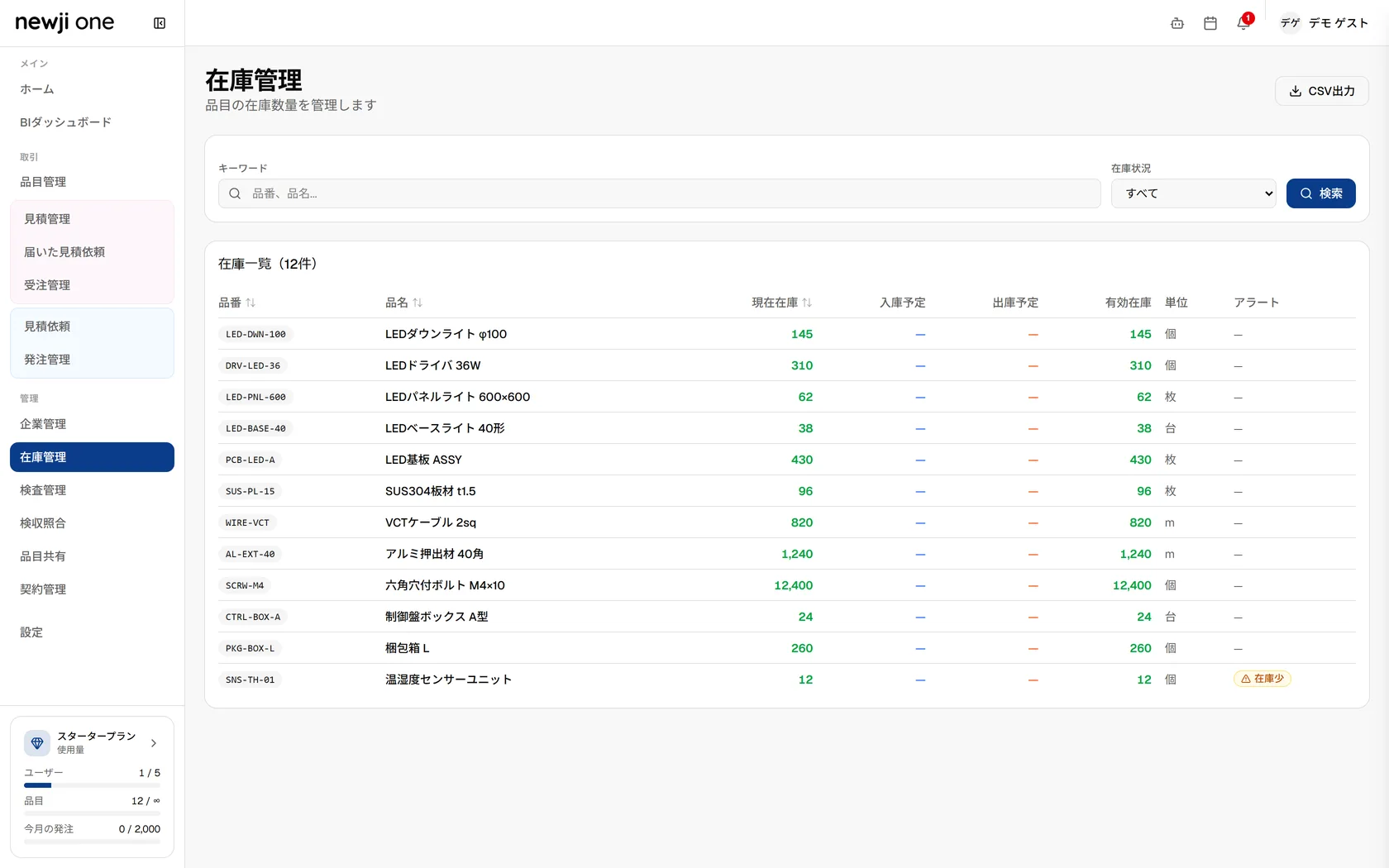This screenshot has height=868, width=1389.
Task: Click the CSV出力 button
Action: [1321, 91]
